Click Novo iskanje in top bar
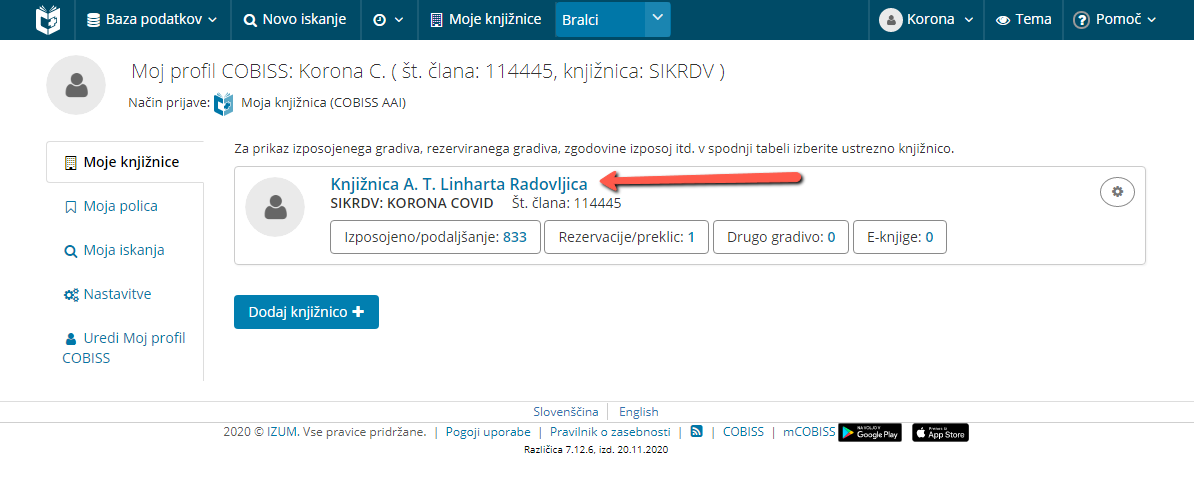 [295, 20]
